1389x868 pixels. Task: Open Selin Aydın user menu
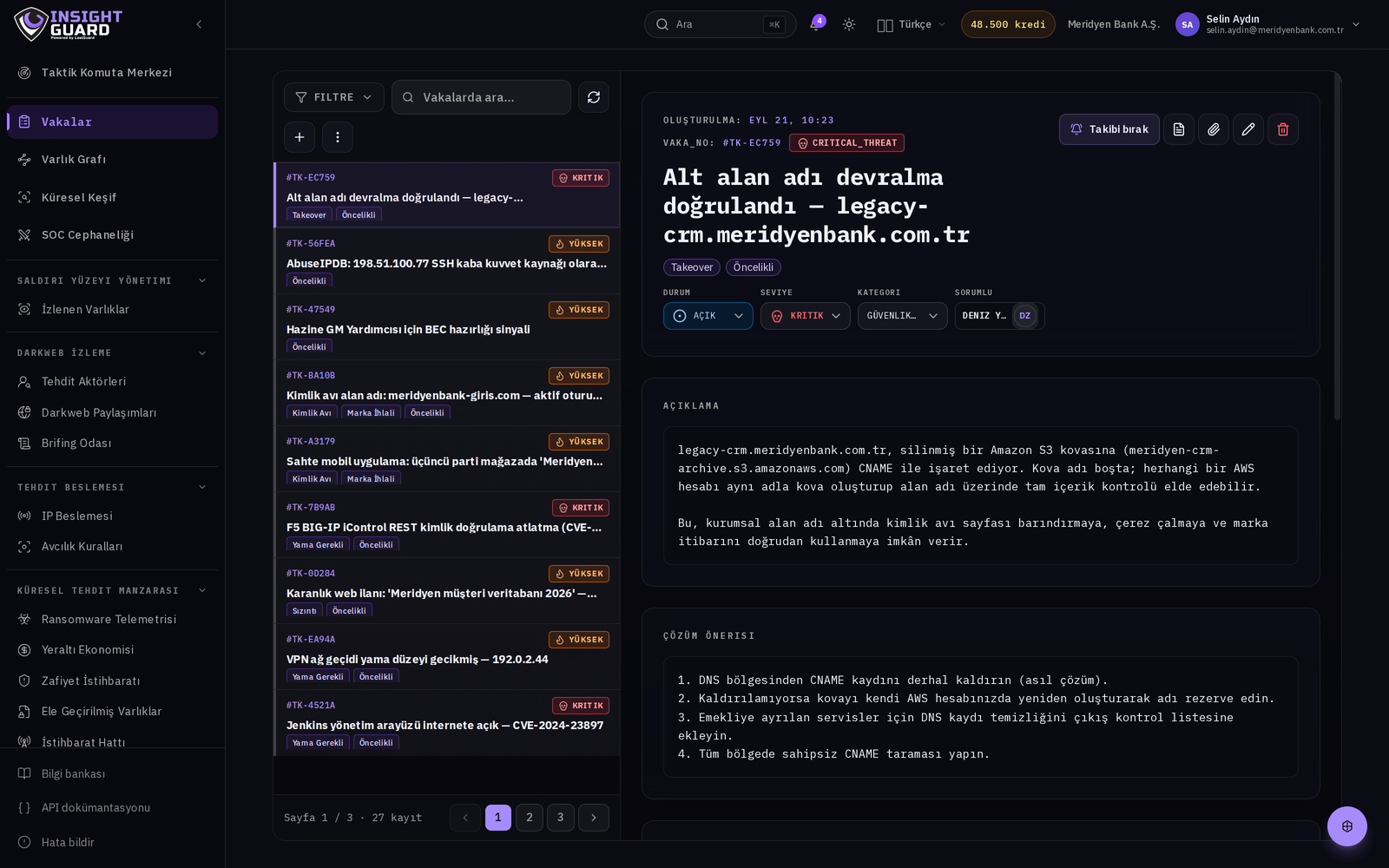1267,24
